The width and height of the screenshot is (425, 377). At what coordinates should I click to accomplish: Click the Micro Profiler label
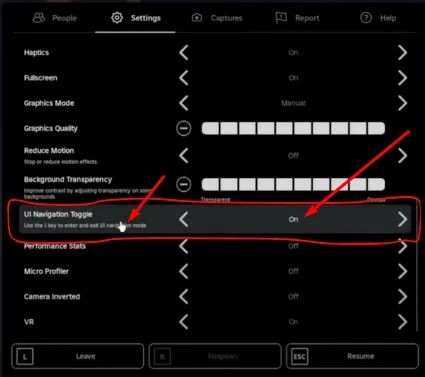point(46,271)
